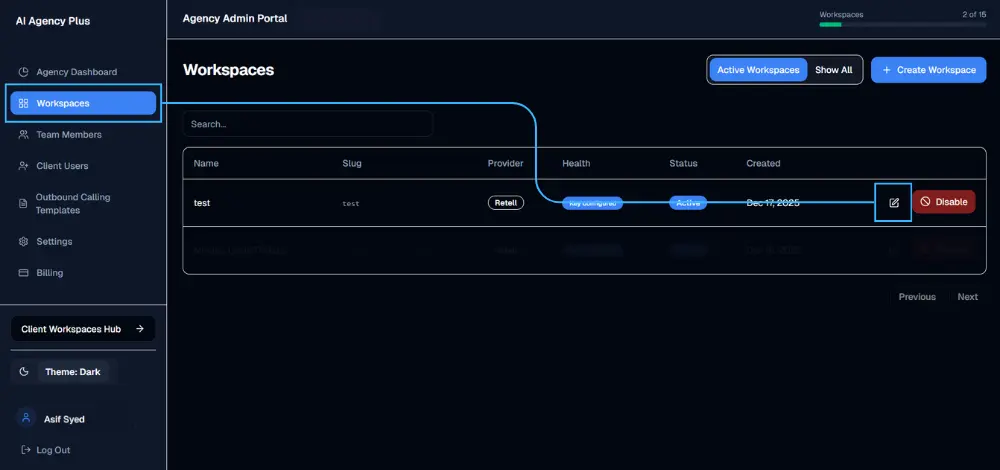The height and width of the screenshot is (470, 1000).
Task: Click the Create Workspace button
Action: tap(929, 70)
